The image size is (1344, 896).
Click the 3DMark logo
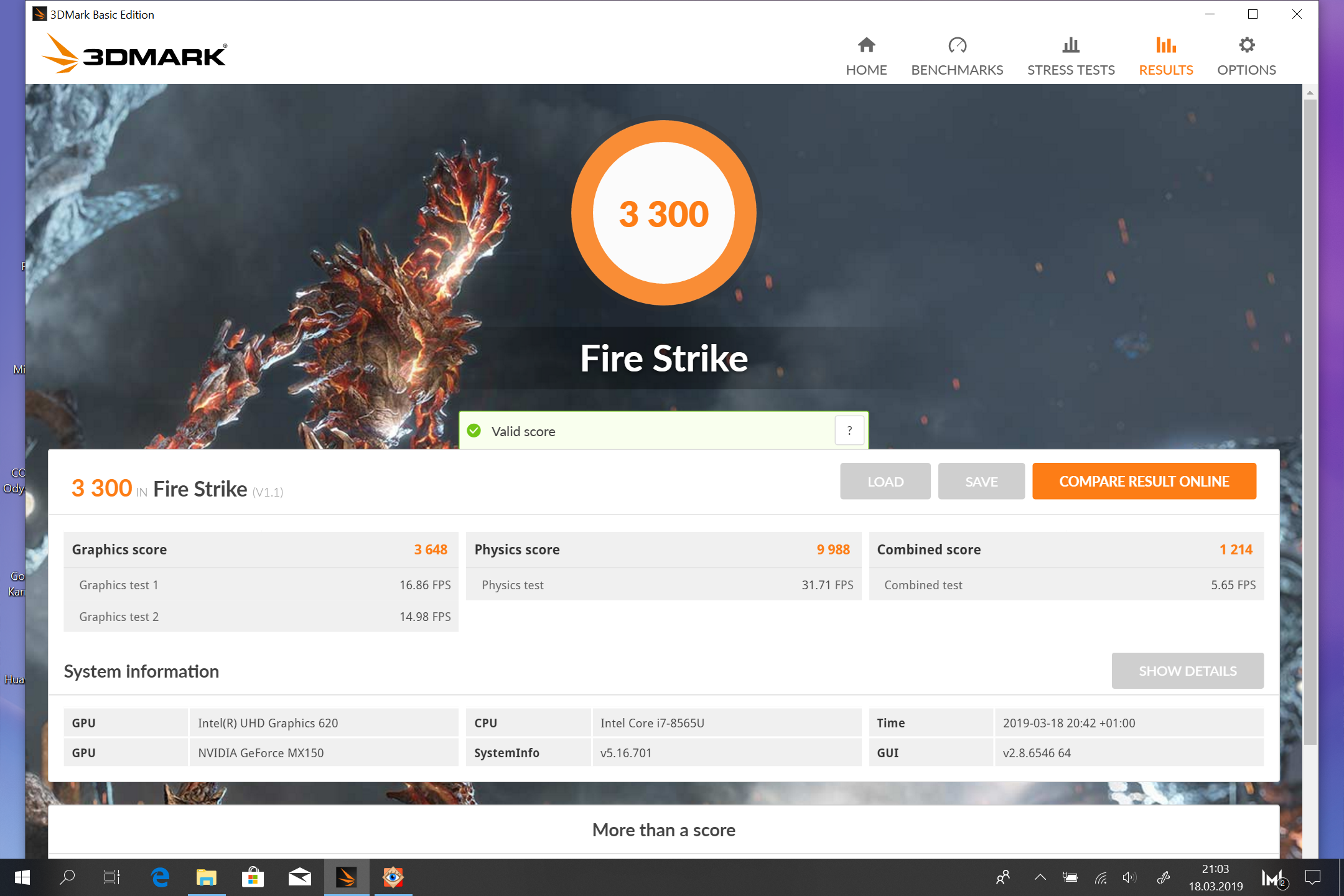click(135, 54)
